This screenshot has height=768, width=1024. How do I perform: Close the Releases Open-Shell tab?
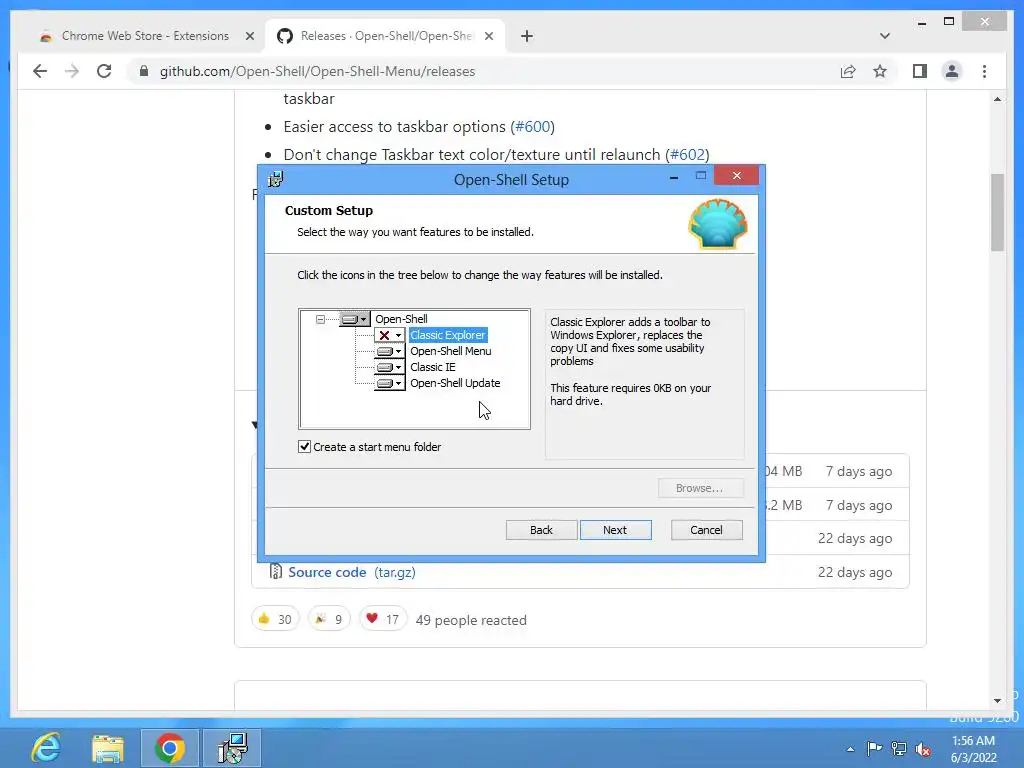click(x=488, y=37)
